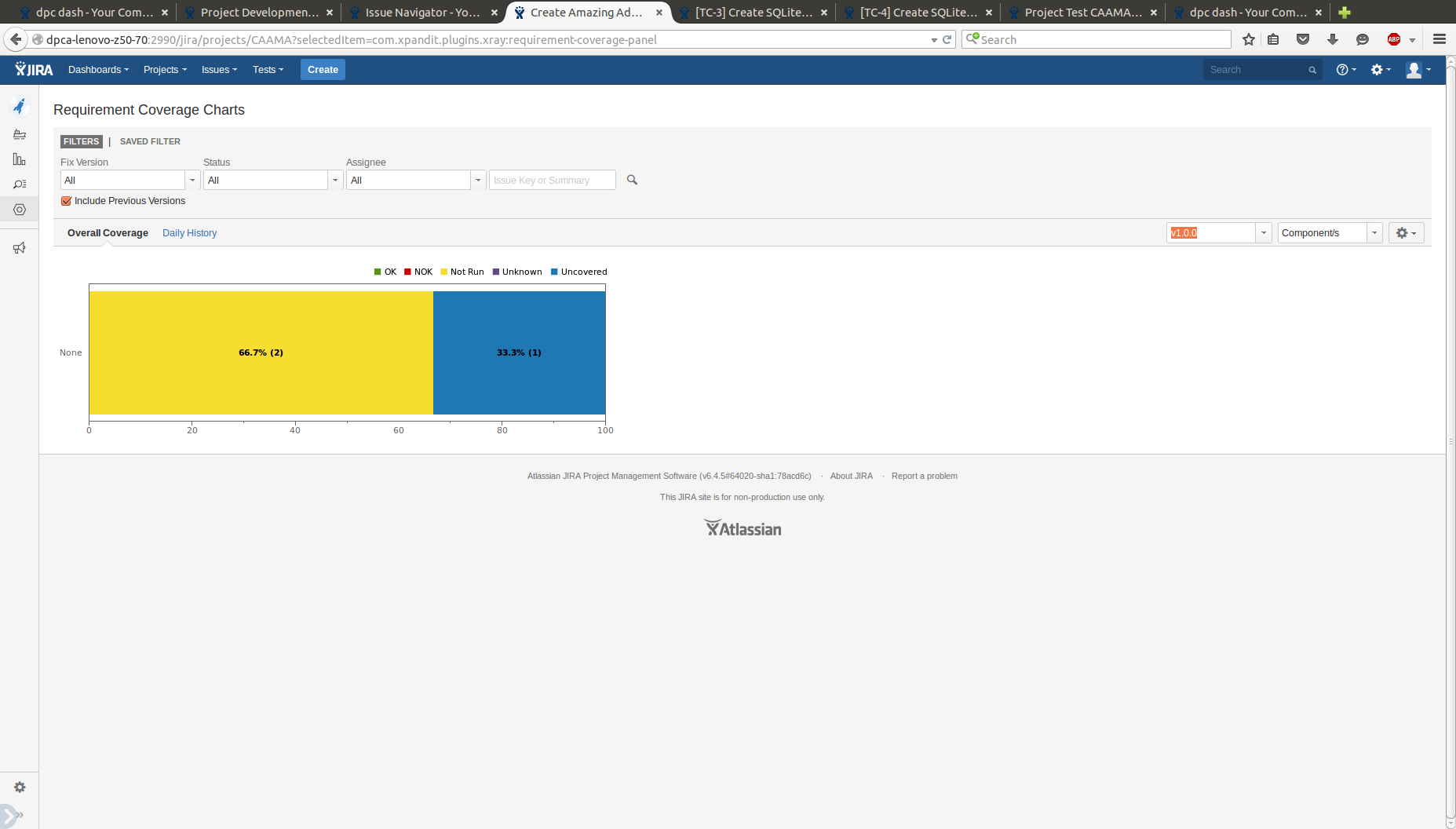Image resolution: width=1456 pixels, height=829 pixels.
Task: Click the Adblock Plus ABP icon
Action: pyautogui.click(x=1394, y=39)
